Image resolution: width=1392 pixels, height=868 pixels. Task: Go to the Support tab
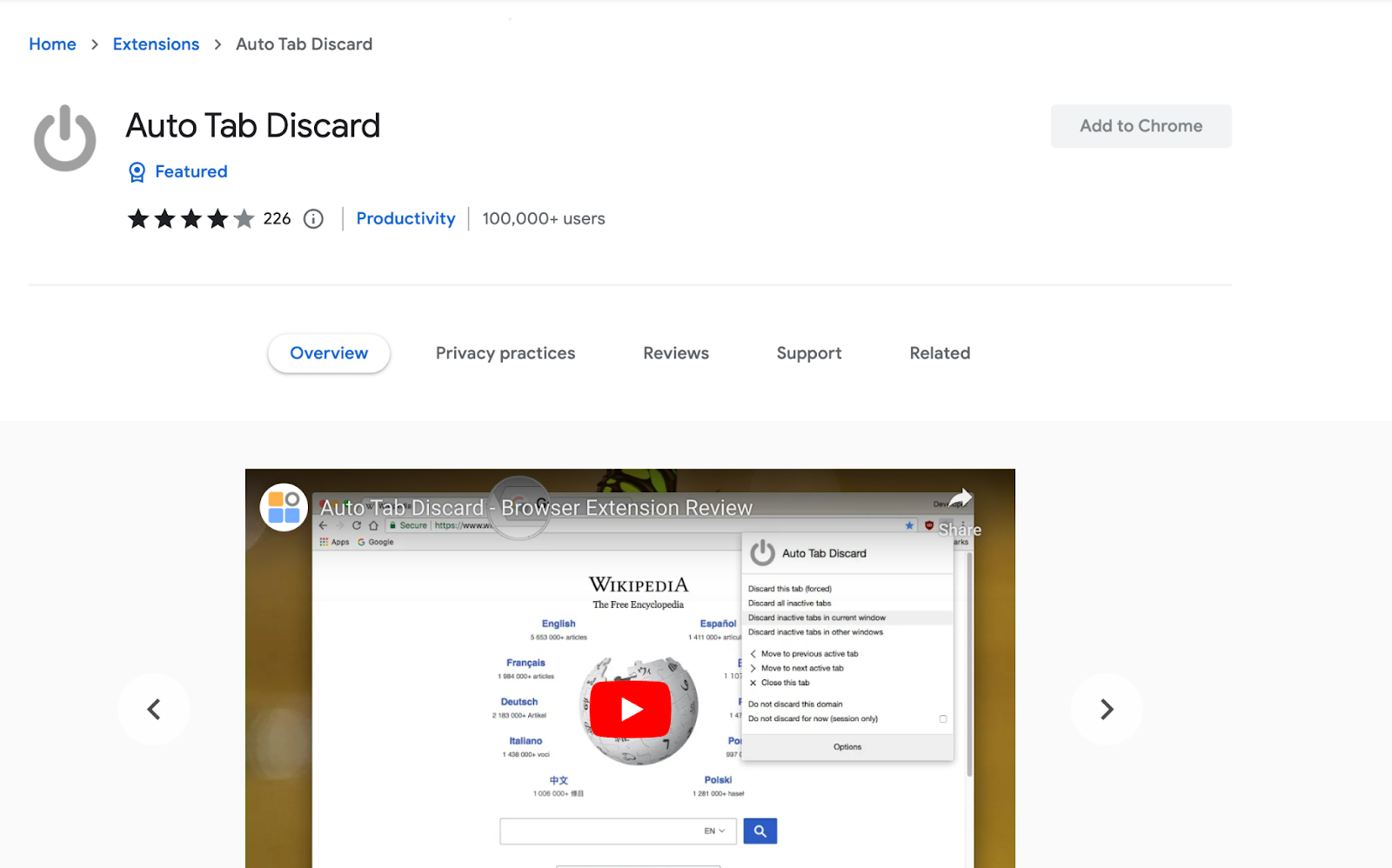point(809,353)
